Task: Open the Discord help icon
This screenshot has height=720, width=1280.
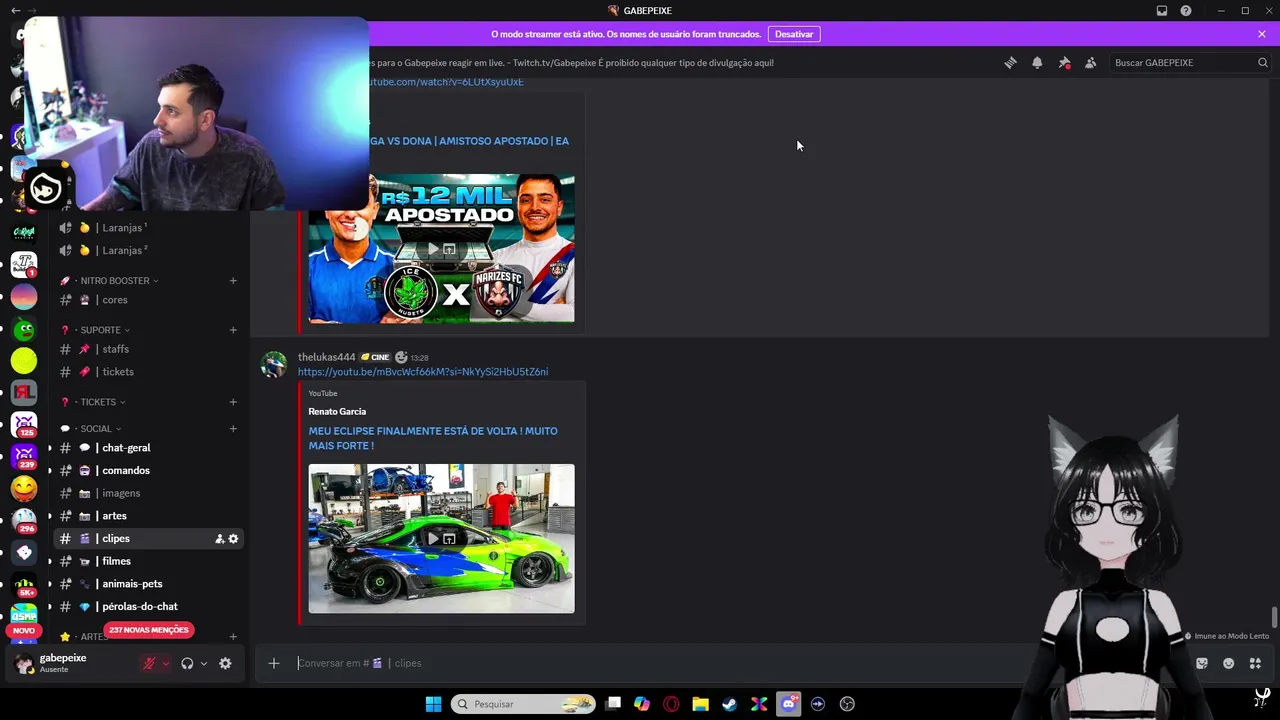Action: click(x=1186, y=11)
